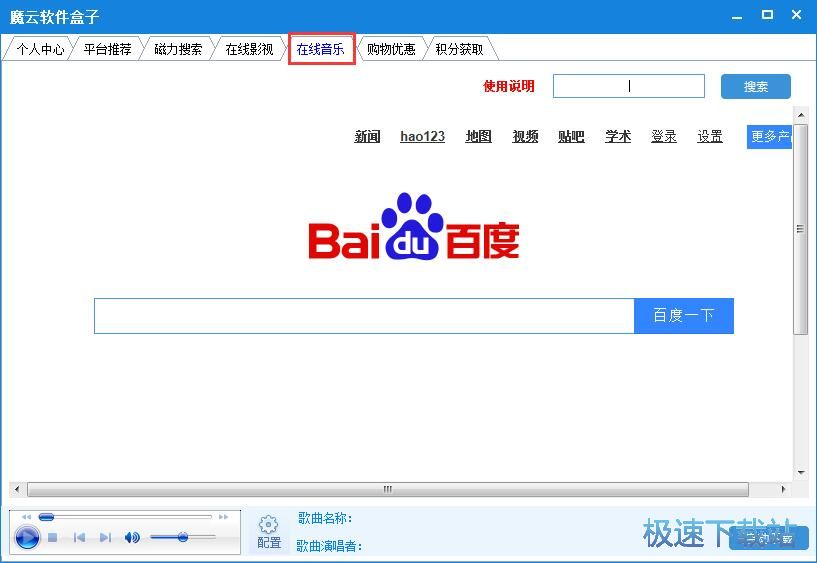Close the 魔云软件盒子 window
This screenshot has width=817, height=563.
coord(797,15)
